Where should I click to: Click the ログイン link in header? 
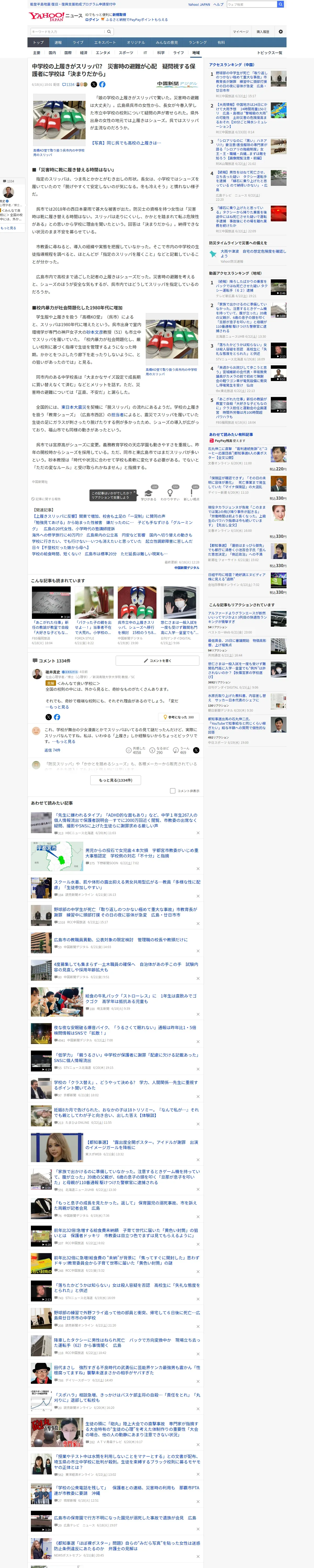click(92, 20)
